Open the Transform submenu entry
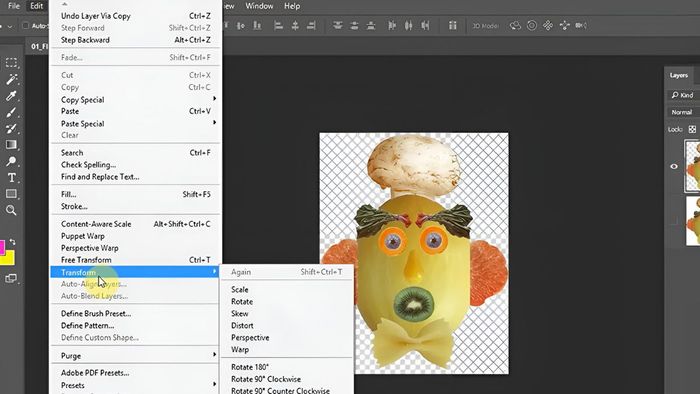700x394 pixels. (x=136, y=272)
